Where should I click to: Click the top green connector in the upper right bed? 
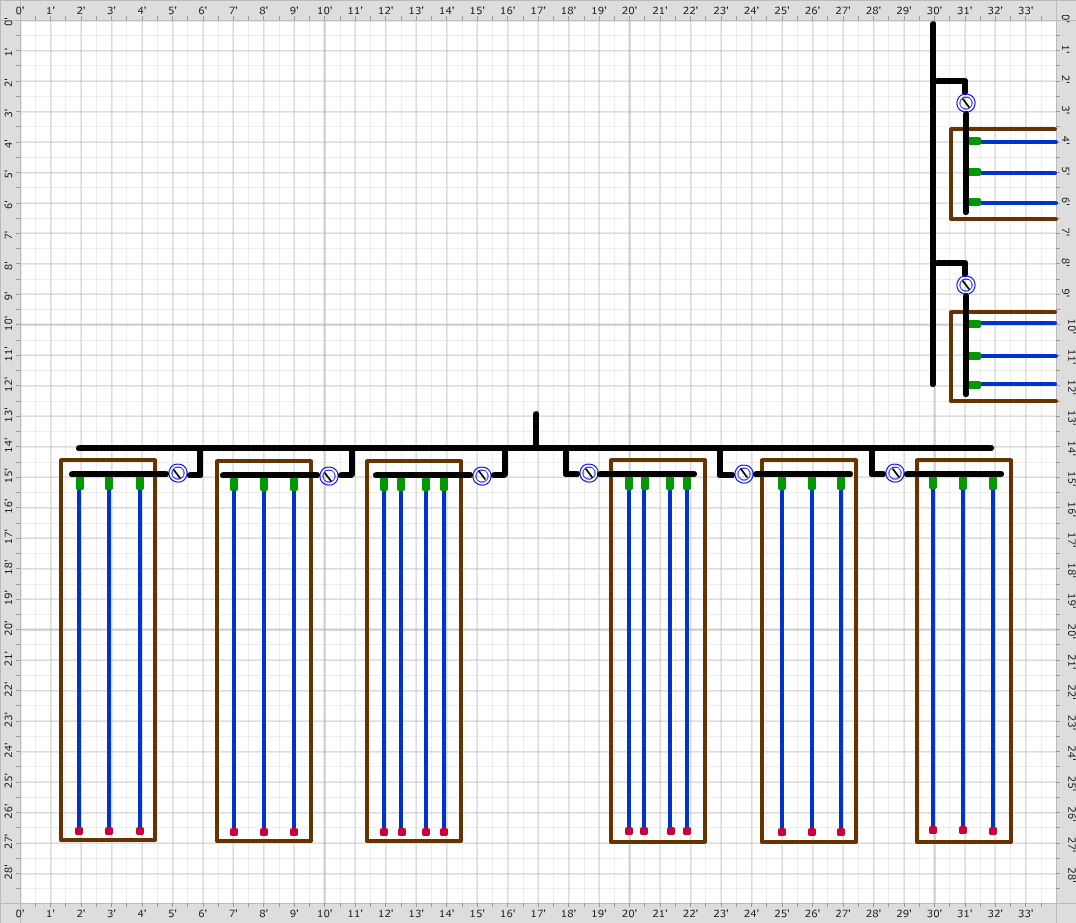coord(974,141)
